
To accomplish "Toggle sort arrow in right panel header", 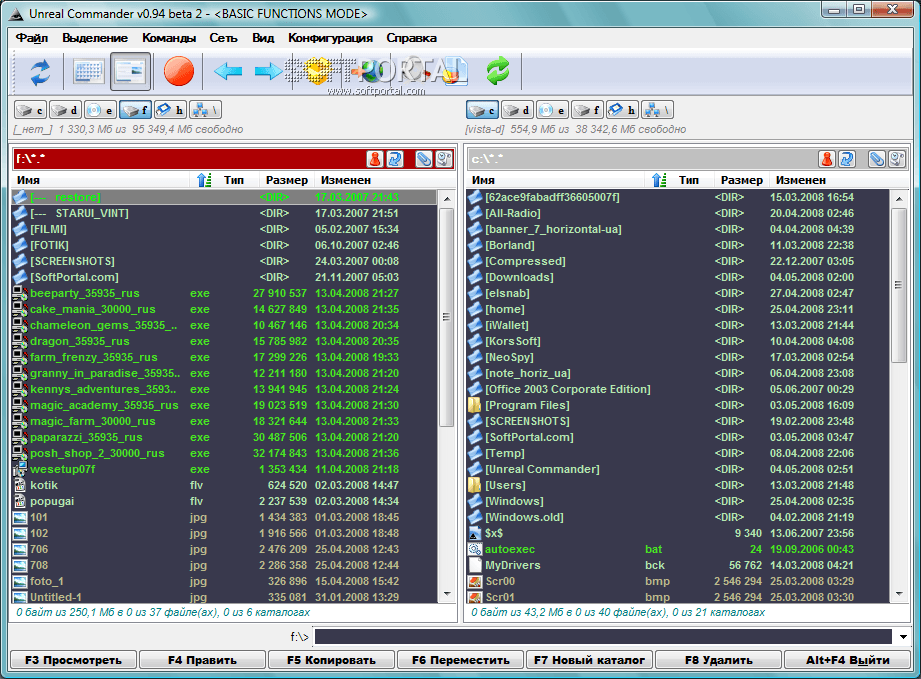I will 659,180.
